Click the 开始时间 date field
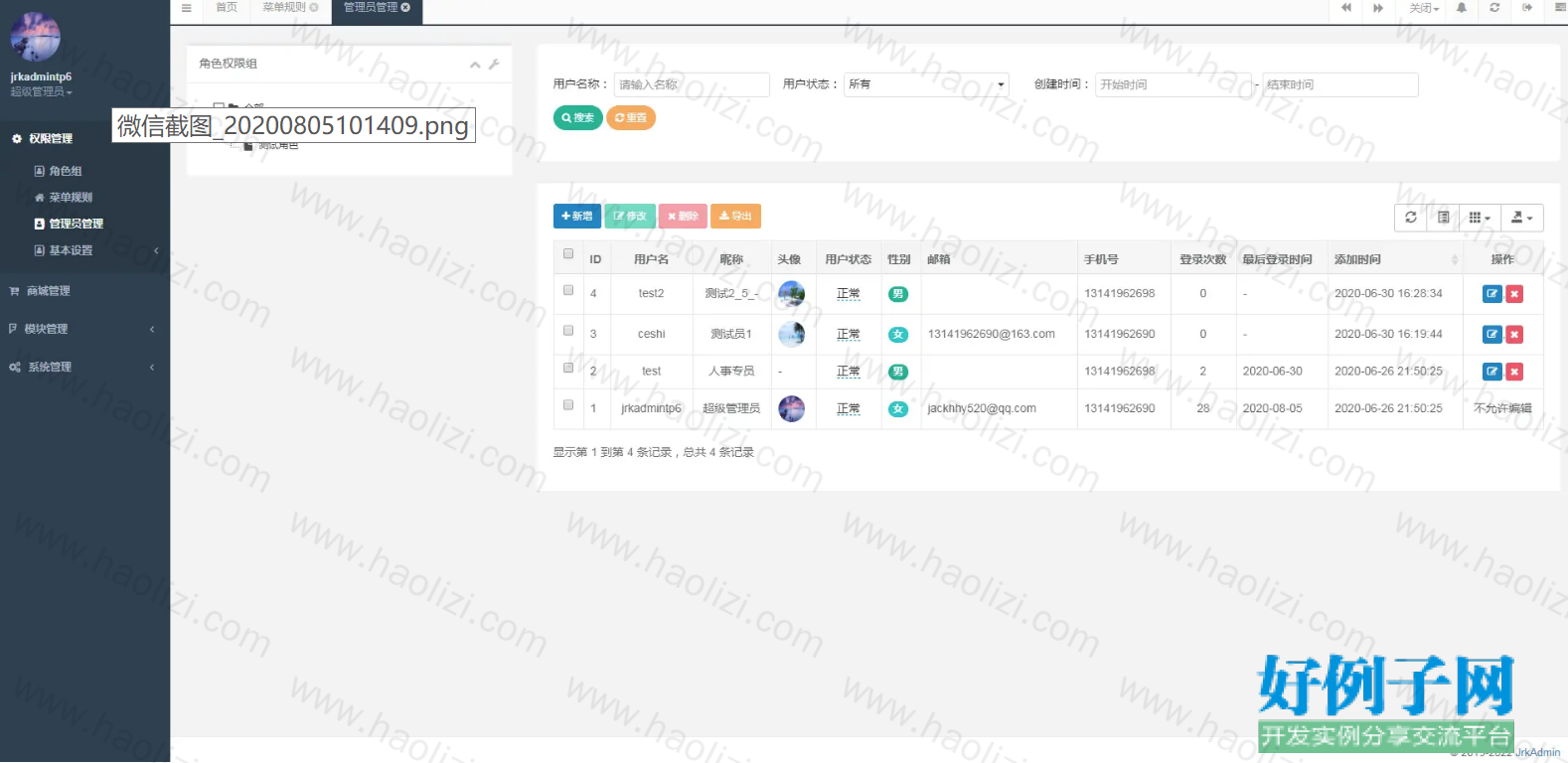This screenshot has width=1568, height=763. tap(1174, 84)
